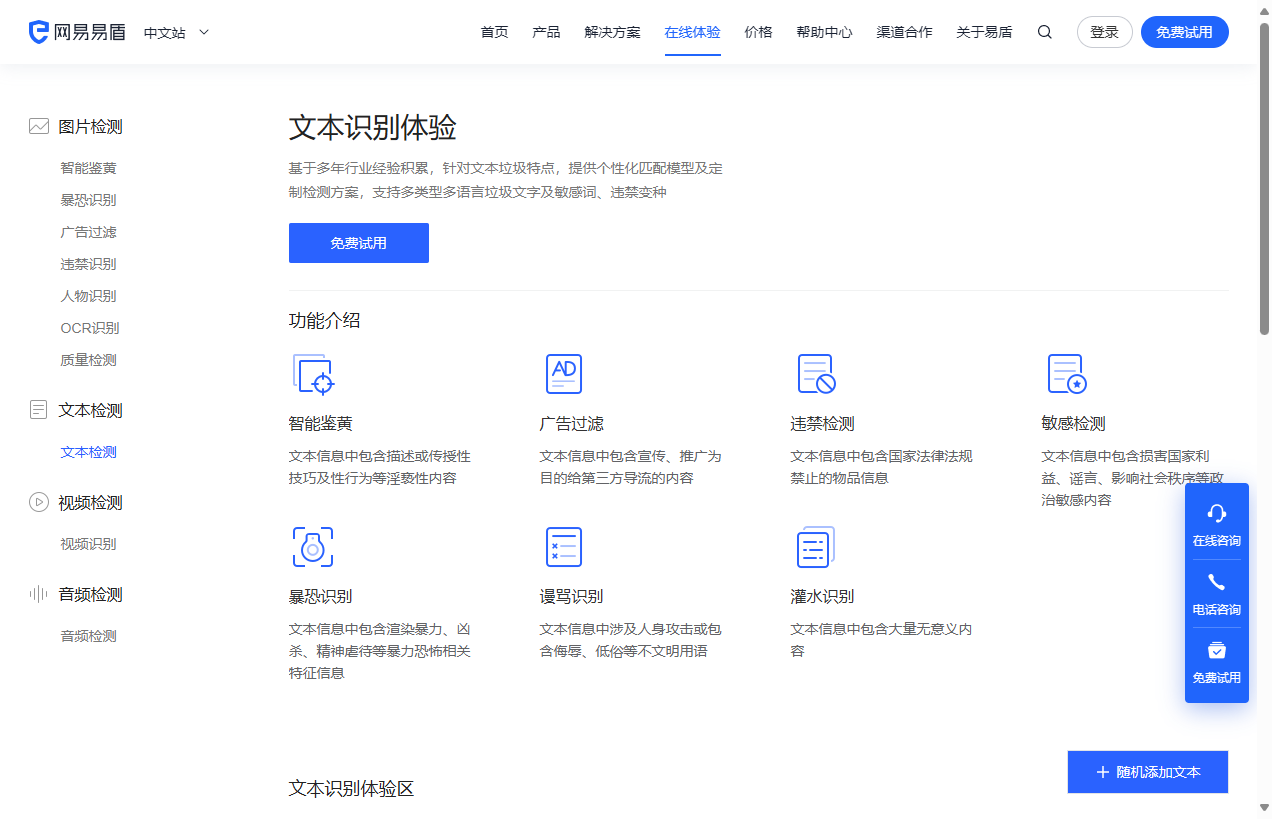Screen dimensions: 1272x819
Task: Click the 敏感检测 icon
Action: pyautogui.click(x=1067, y=374)
